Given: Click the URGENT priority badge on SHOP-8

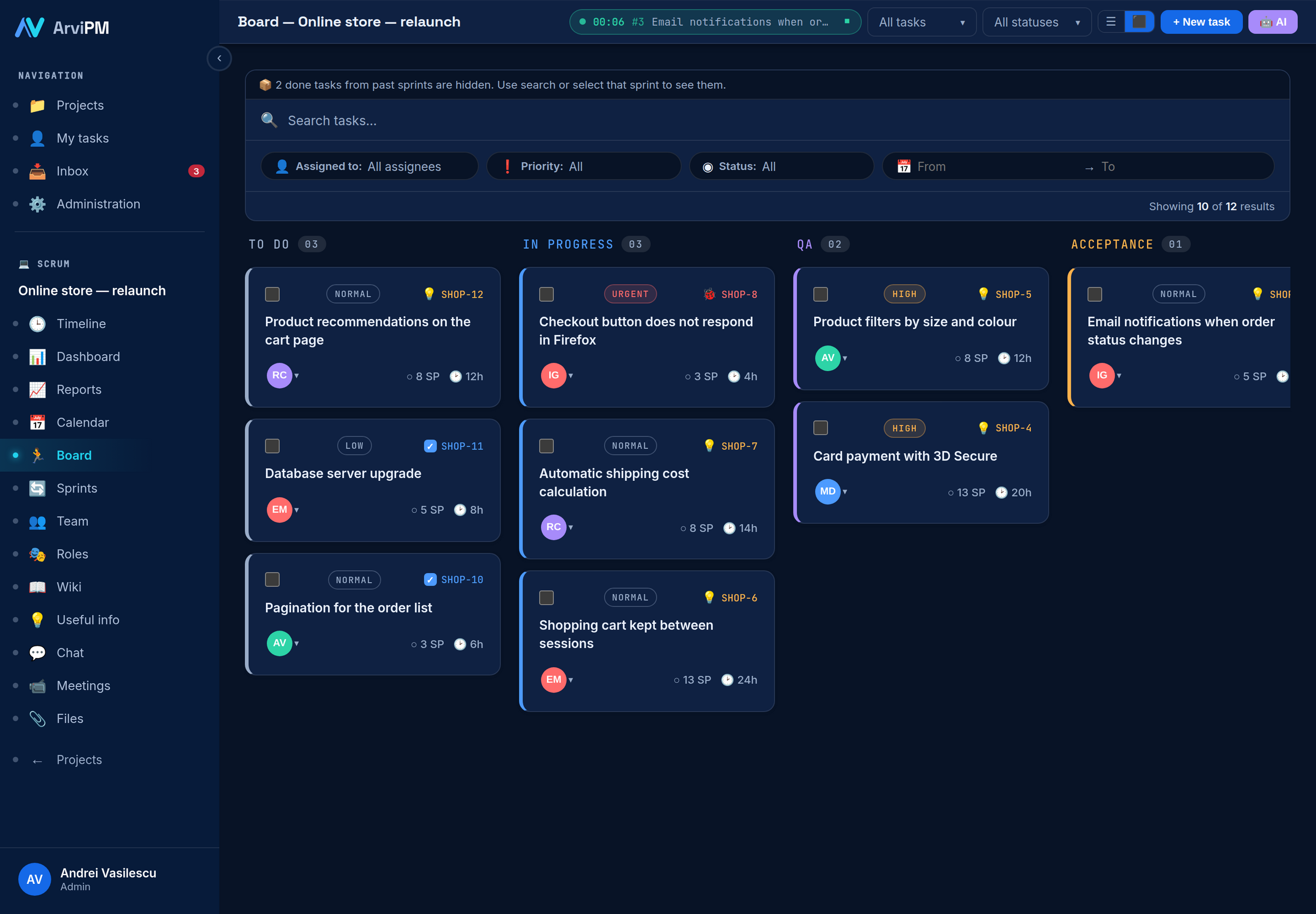Looking at the screenshot, I should [630, 294].
